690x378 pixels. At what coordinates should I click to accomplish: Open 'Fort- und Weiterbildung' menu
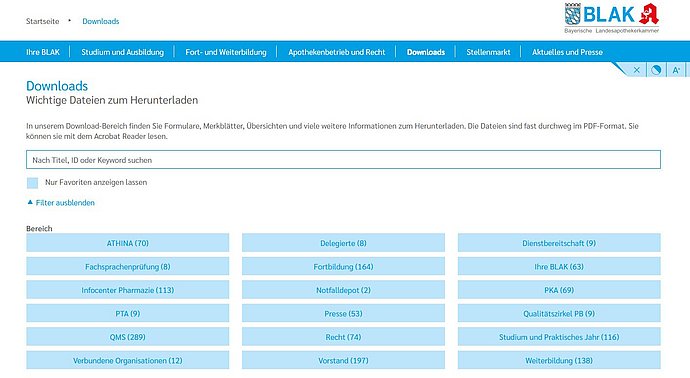click(226, 52)
